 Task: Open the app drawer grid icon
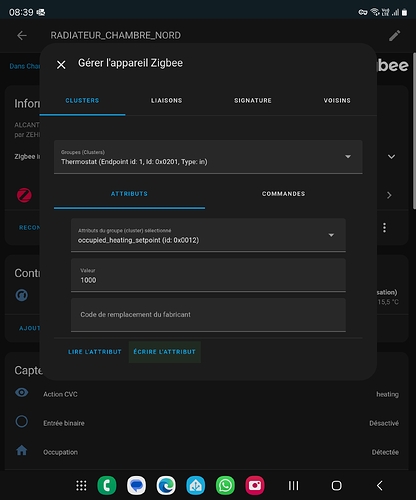[81, 485]
